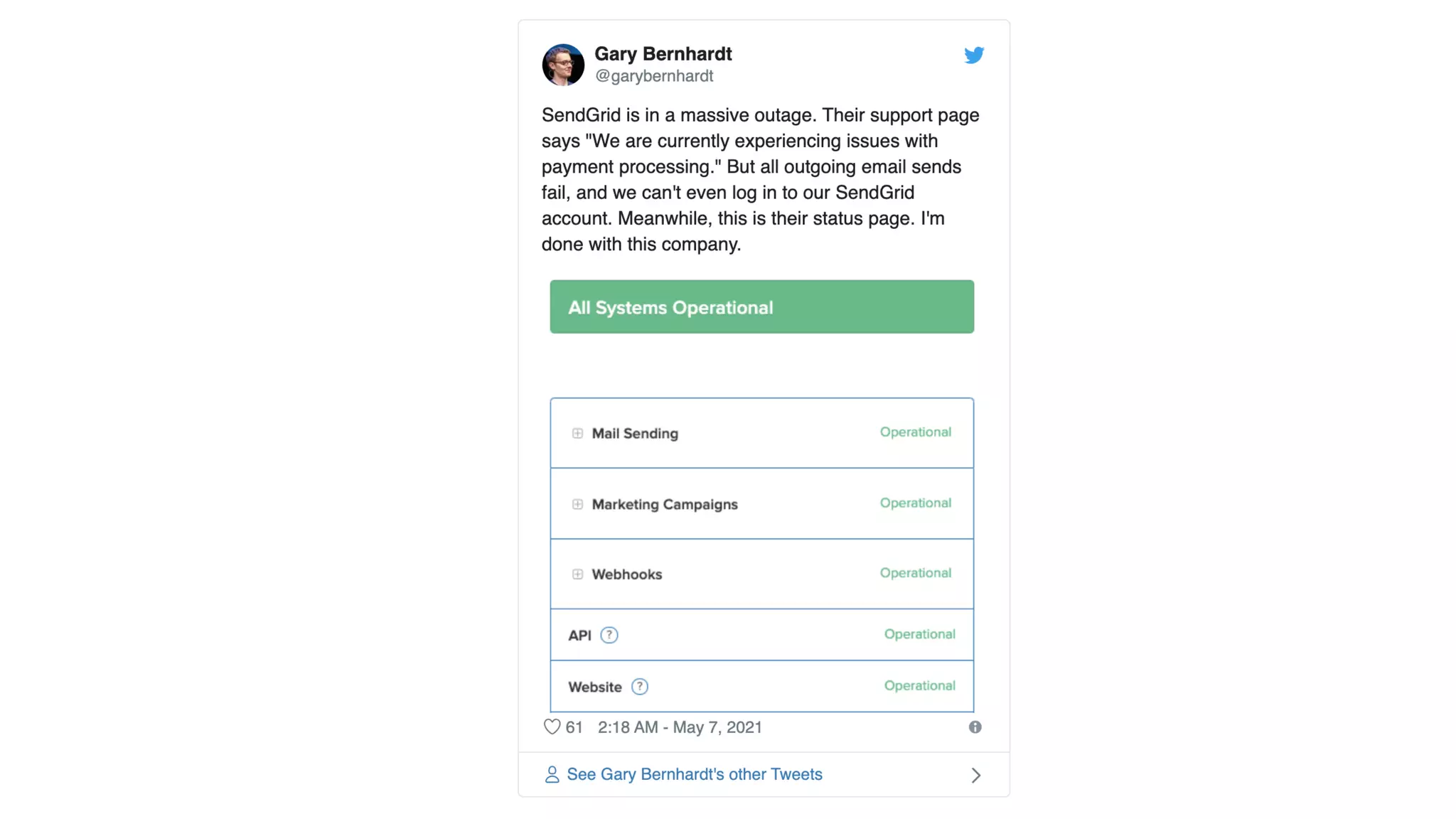The height and width of the screenshot is (819, 1456).
Task: Open the @garybernhardt handle link
Action: (653, 76)
